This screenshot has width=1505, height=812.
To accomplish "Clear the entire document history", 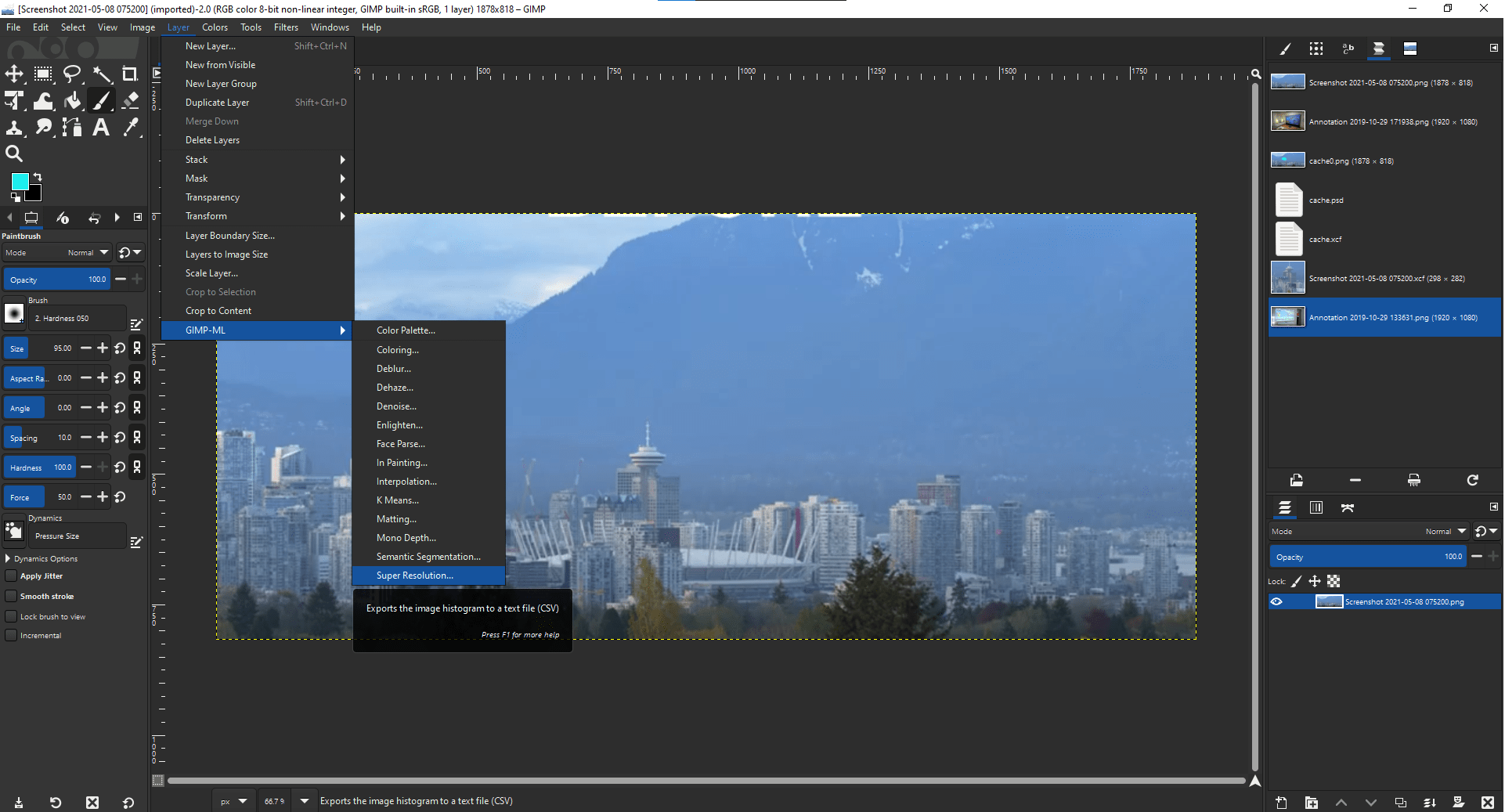I will (1414, 480).
